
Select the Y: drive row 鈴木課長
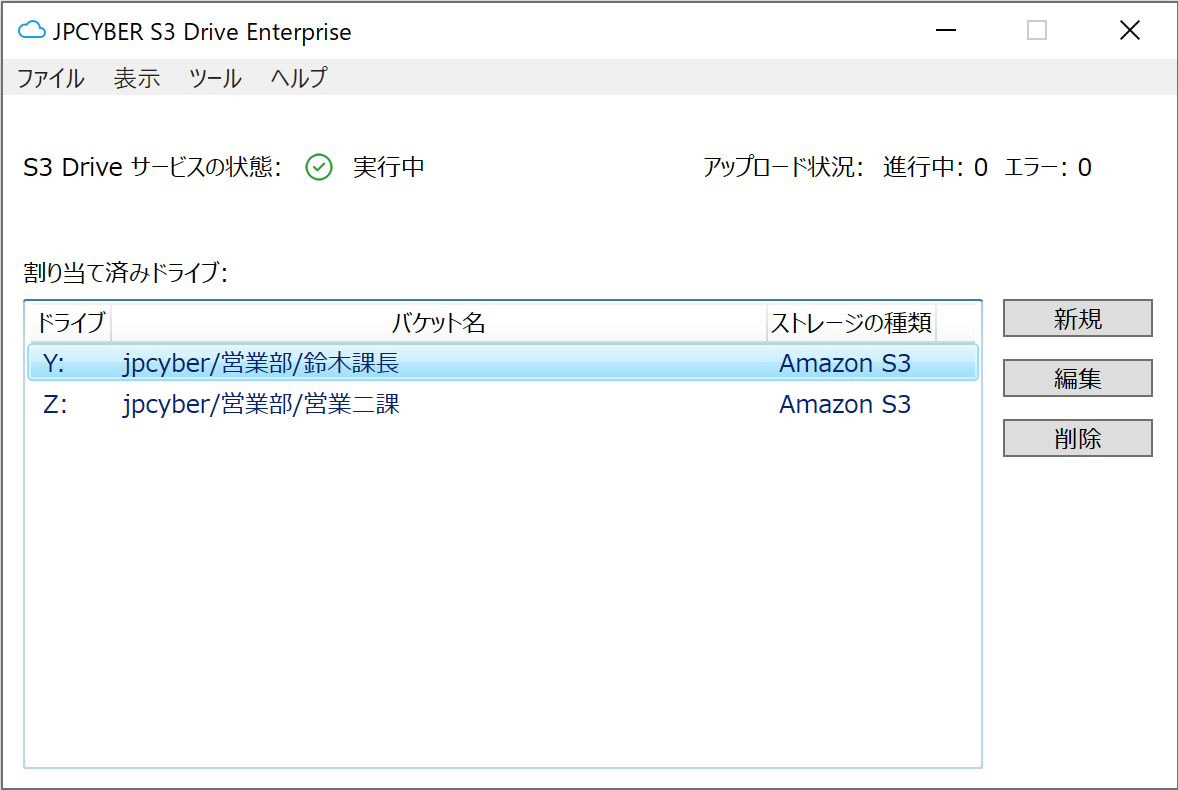pyautogui.click(x=503, y=363)
